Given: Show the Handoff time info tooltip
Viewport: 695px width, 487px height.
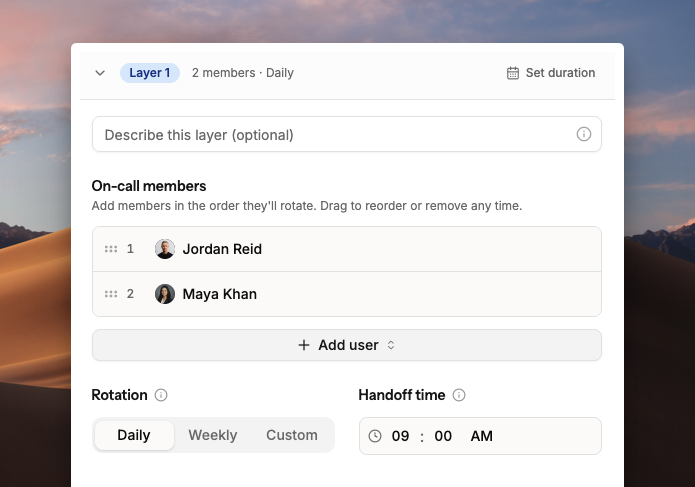Looking at the screenshot, I should tap(459, 395).
